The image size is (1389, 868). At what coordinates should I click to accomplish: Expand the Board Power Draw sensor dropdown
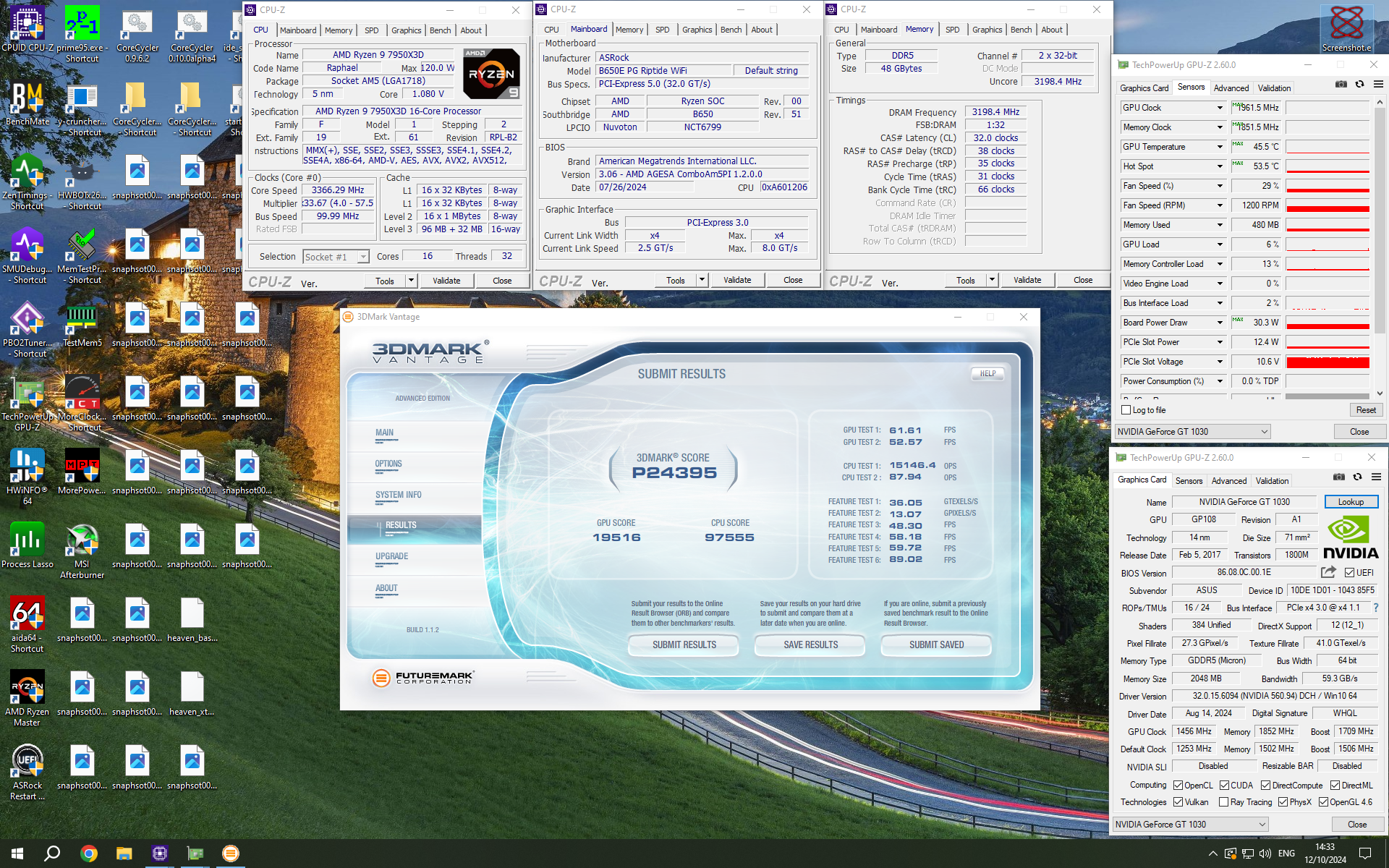[1220, 323]
